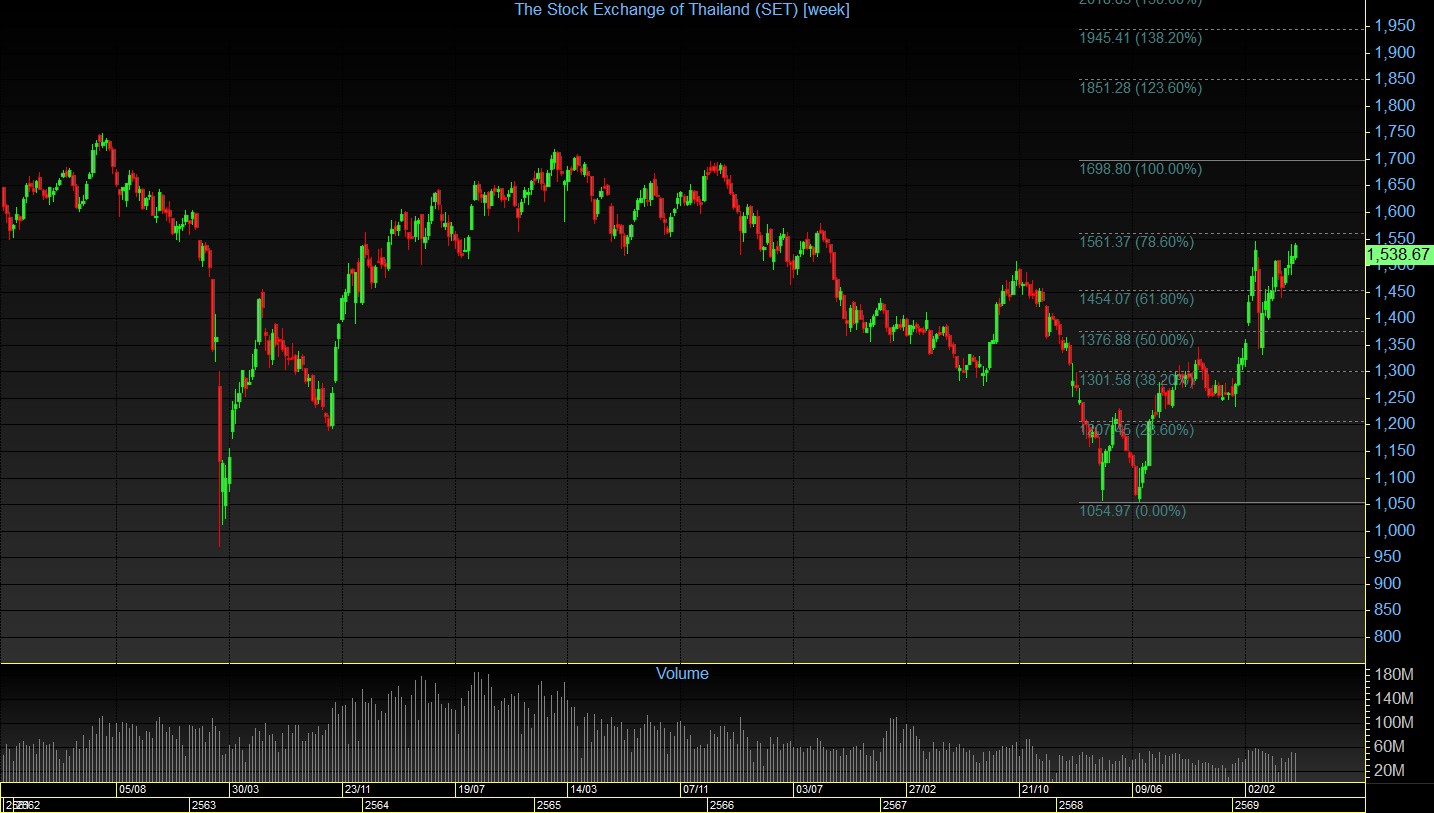Screen dimensions: 1434x813
Task: Click the chart title 'The Stock Exchange of Thailand (SET) [week]'
Action: [682, 9]
